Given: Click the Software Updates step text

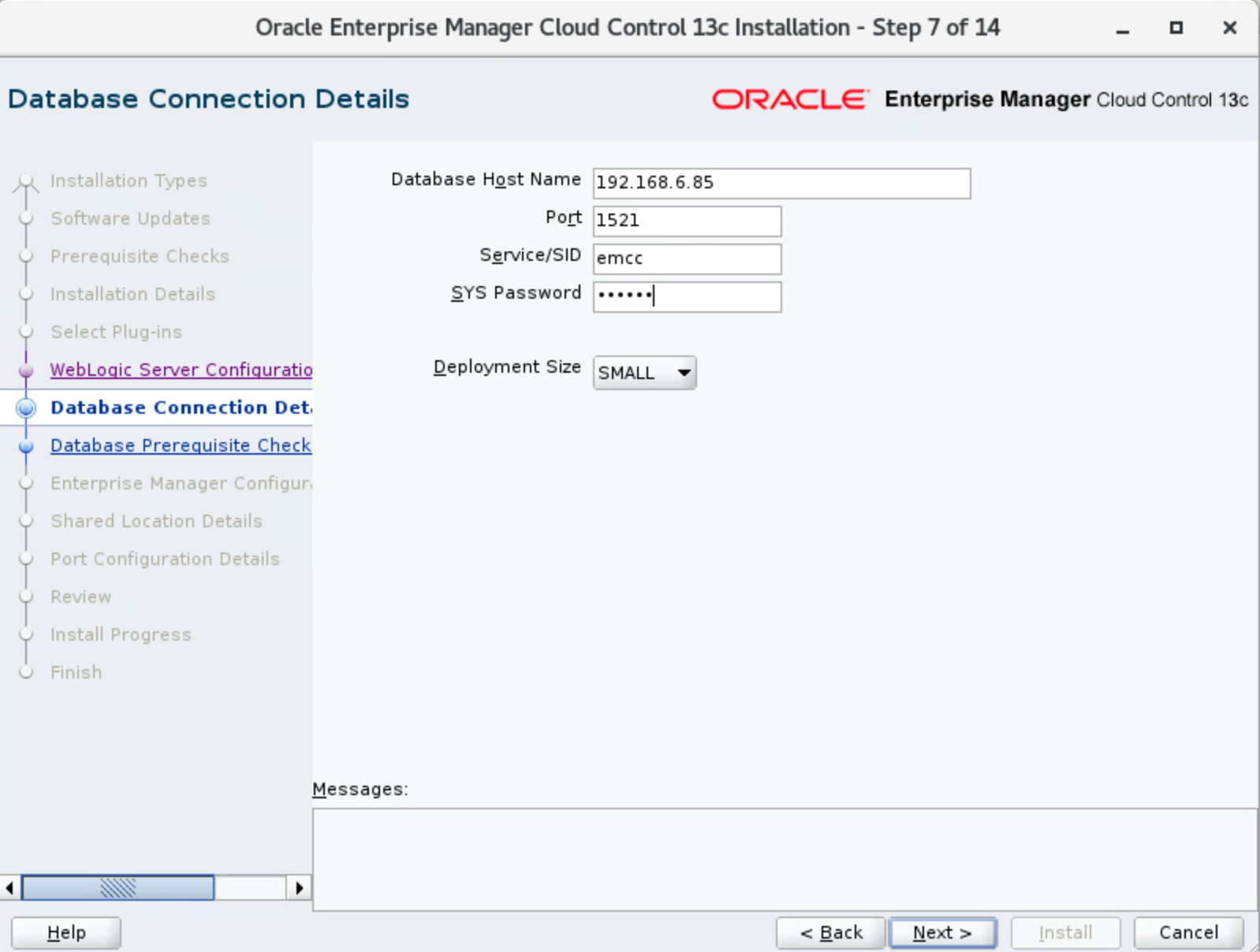Looking at the screenshot, I should click(x=130, y=218).
